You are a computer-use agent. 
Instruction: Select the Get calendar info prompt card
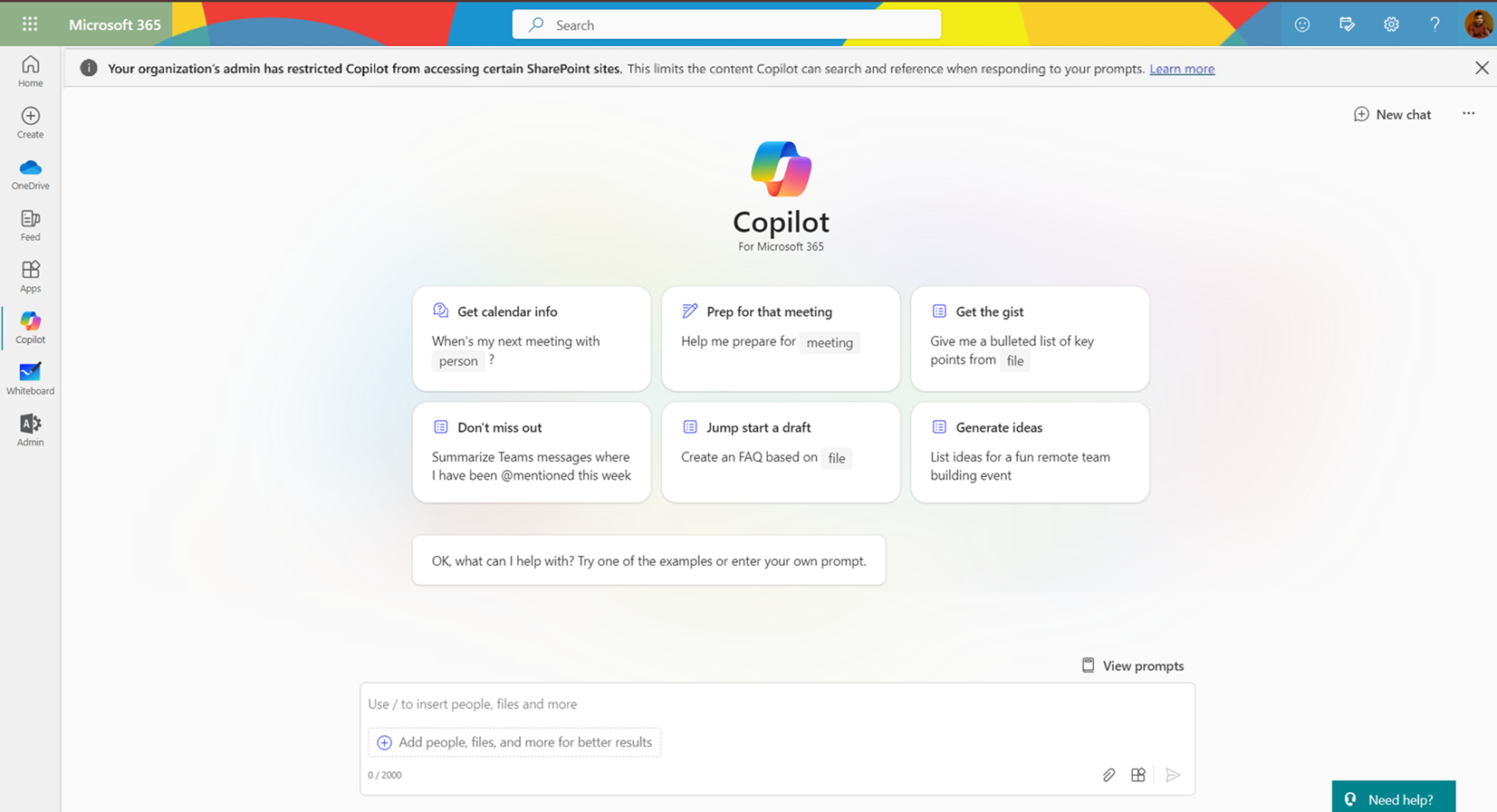click(532, 338)
